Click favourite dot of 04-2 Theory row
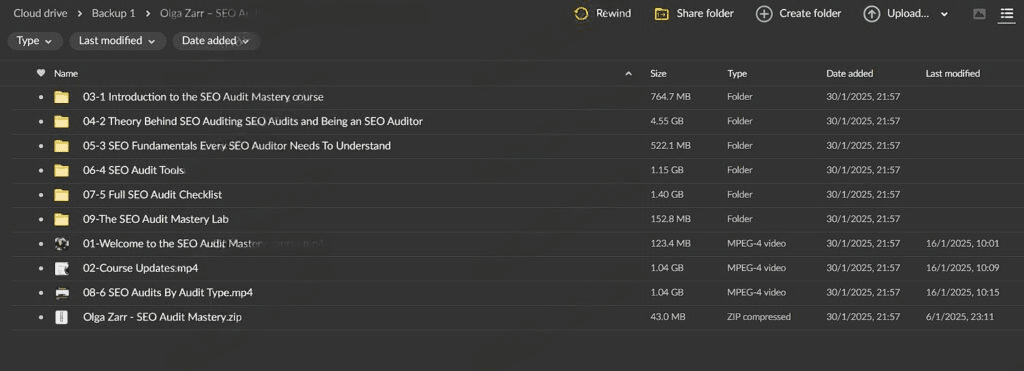Image resolution: width=1024 pixels, height=371 pixels. 41,121
